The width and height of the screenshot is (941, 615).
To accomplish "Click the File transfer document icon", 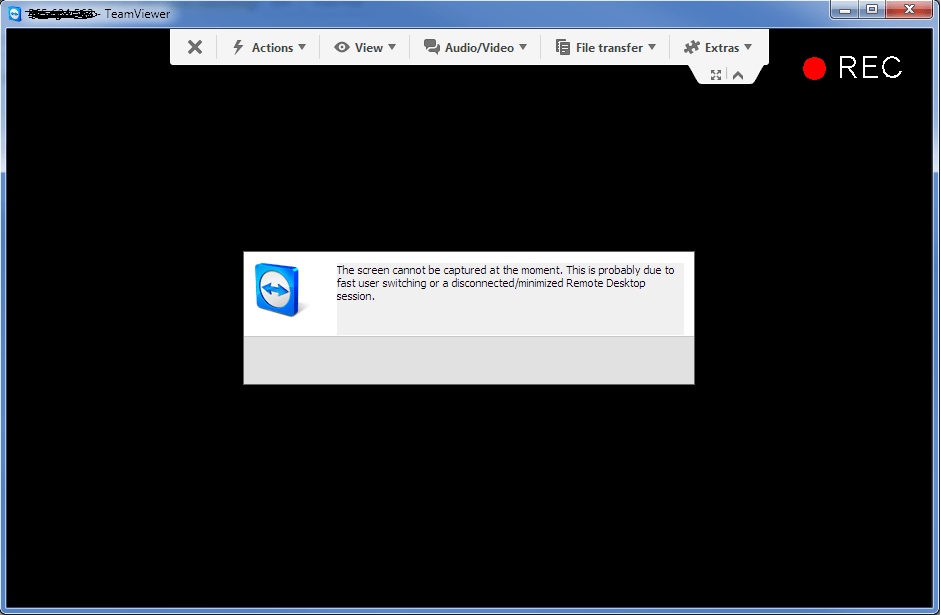I will coord(562,47).
